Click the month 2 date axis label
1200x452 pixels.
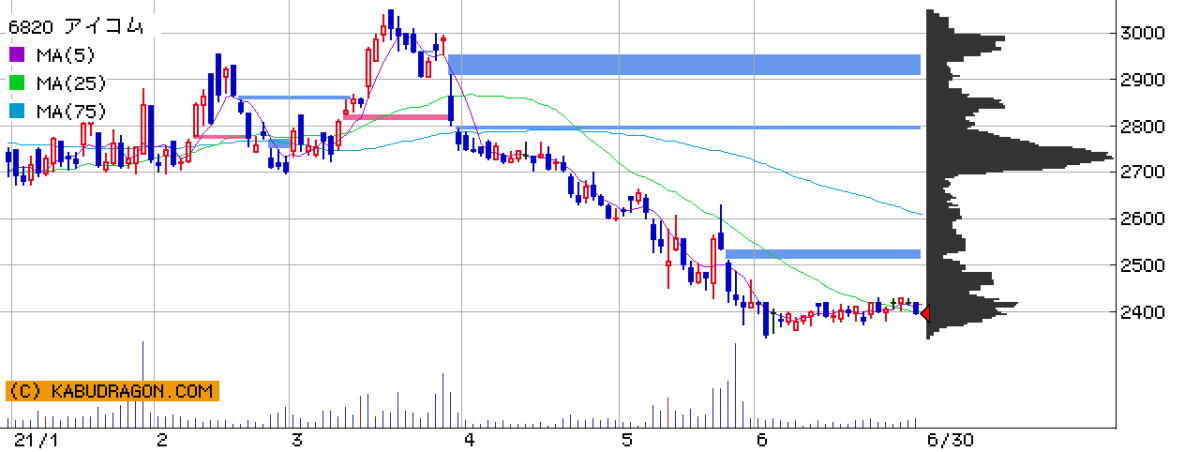[x=162, y=440]
